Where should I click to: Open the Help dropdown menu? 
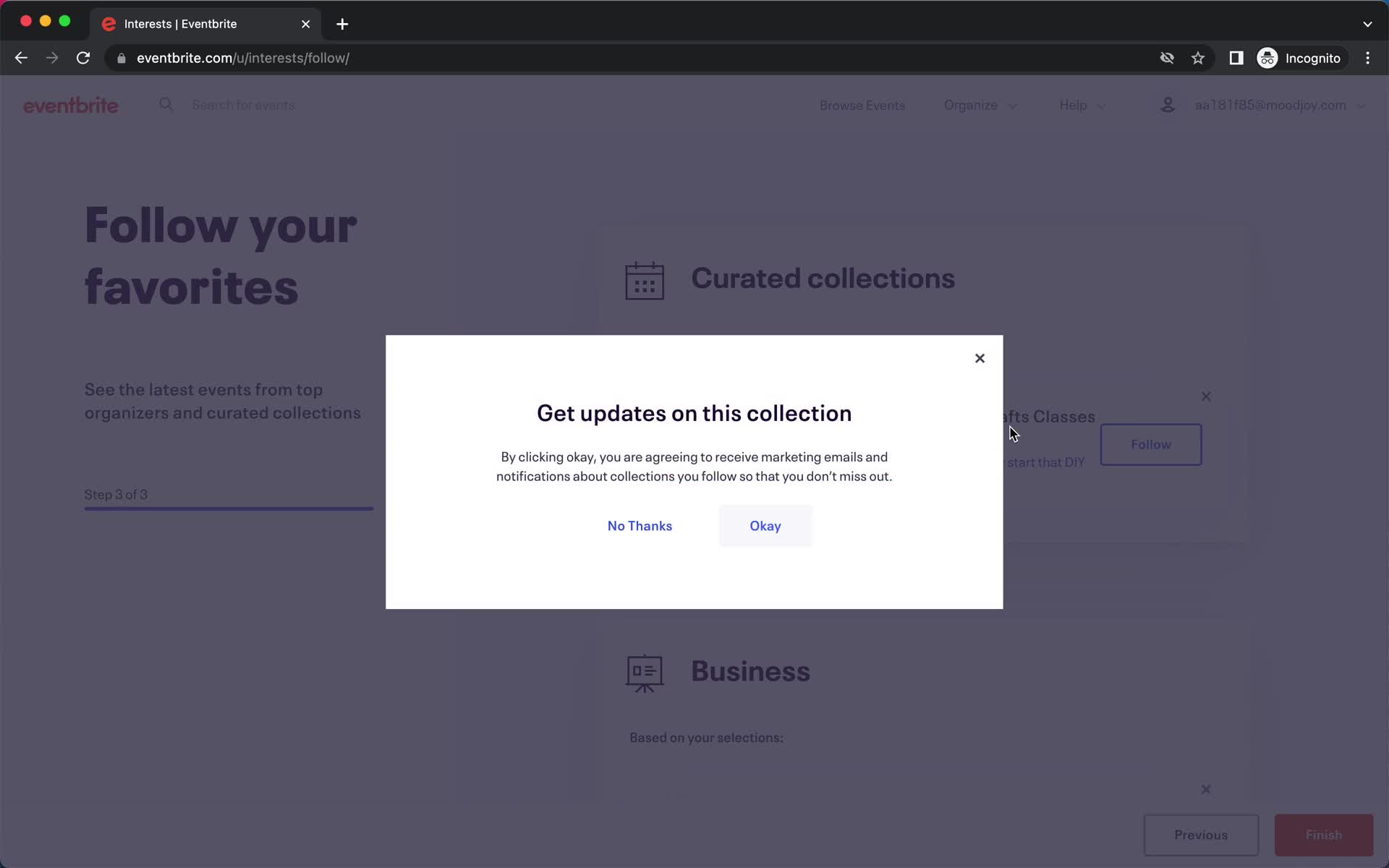pos(1083,105)
